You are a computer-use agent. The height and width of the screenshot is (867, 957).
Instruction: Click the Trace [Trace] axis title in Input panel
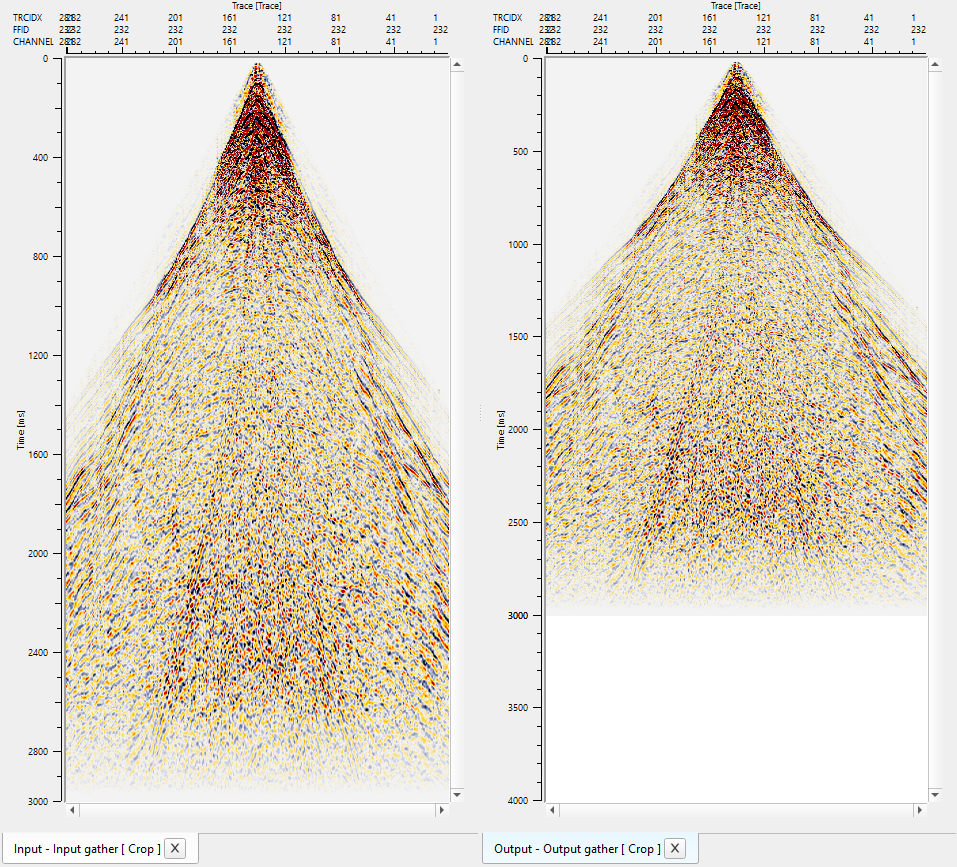[256, 5]
